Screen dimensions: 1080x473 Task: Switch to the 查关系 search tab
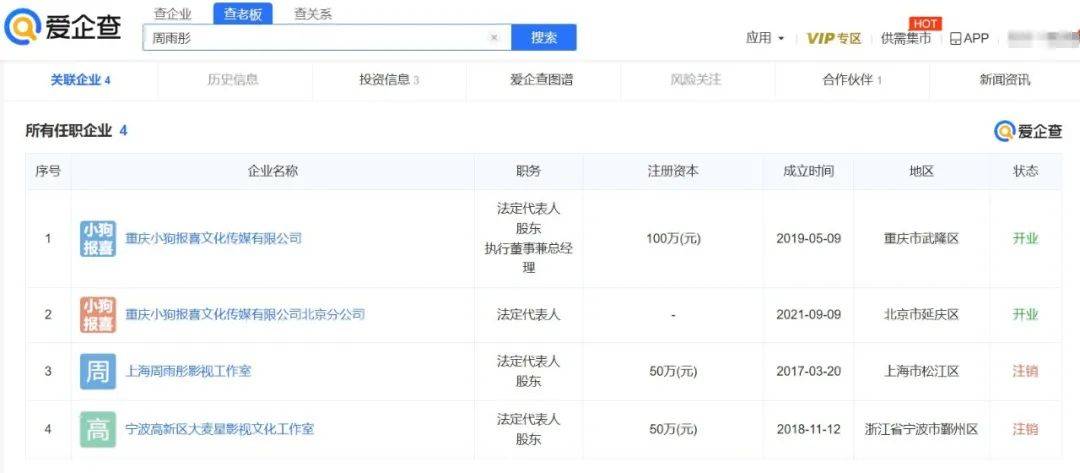tap(313, 14)
